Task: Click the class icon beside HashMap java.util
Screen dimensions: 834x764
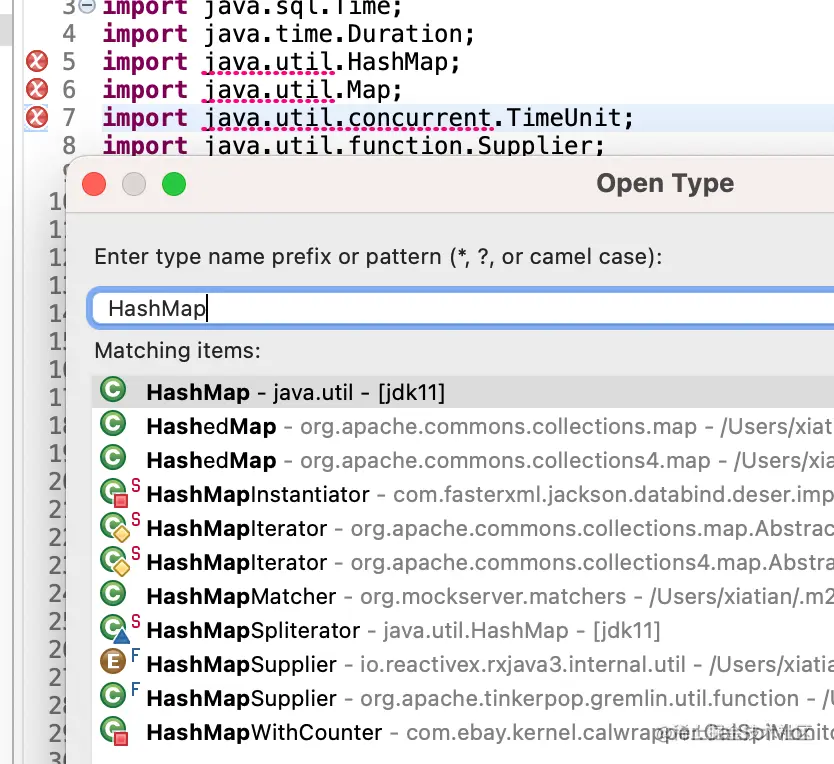Action: (x=113, y=389)
